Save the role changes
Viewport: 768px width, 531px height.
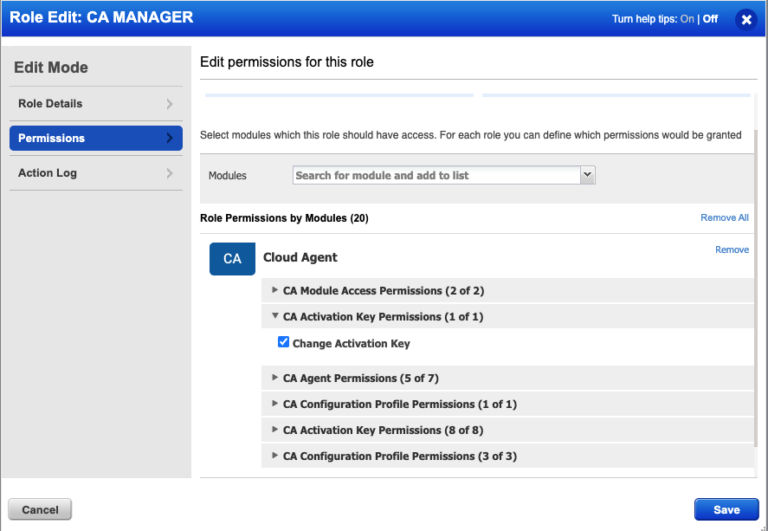(x=726, y=509)
